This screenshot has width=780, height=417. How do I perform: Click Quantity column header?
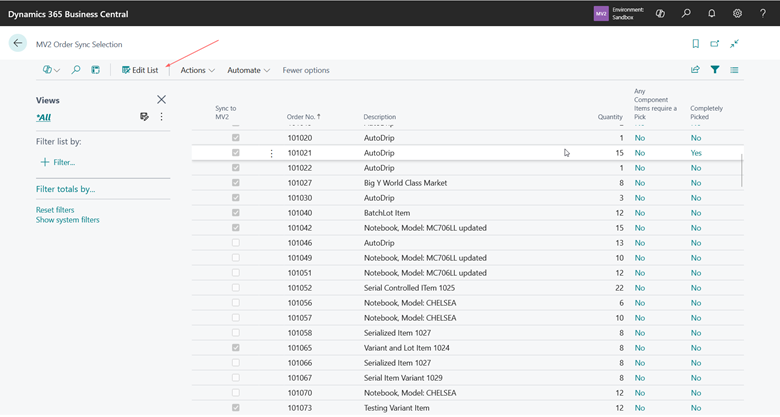[x=610, y=117]
